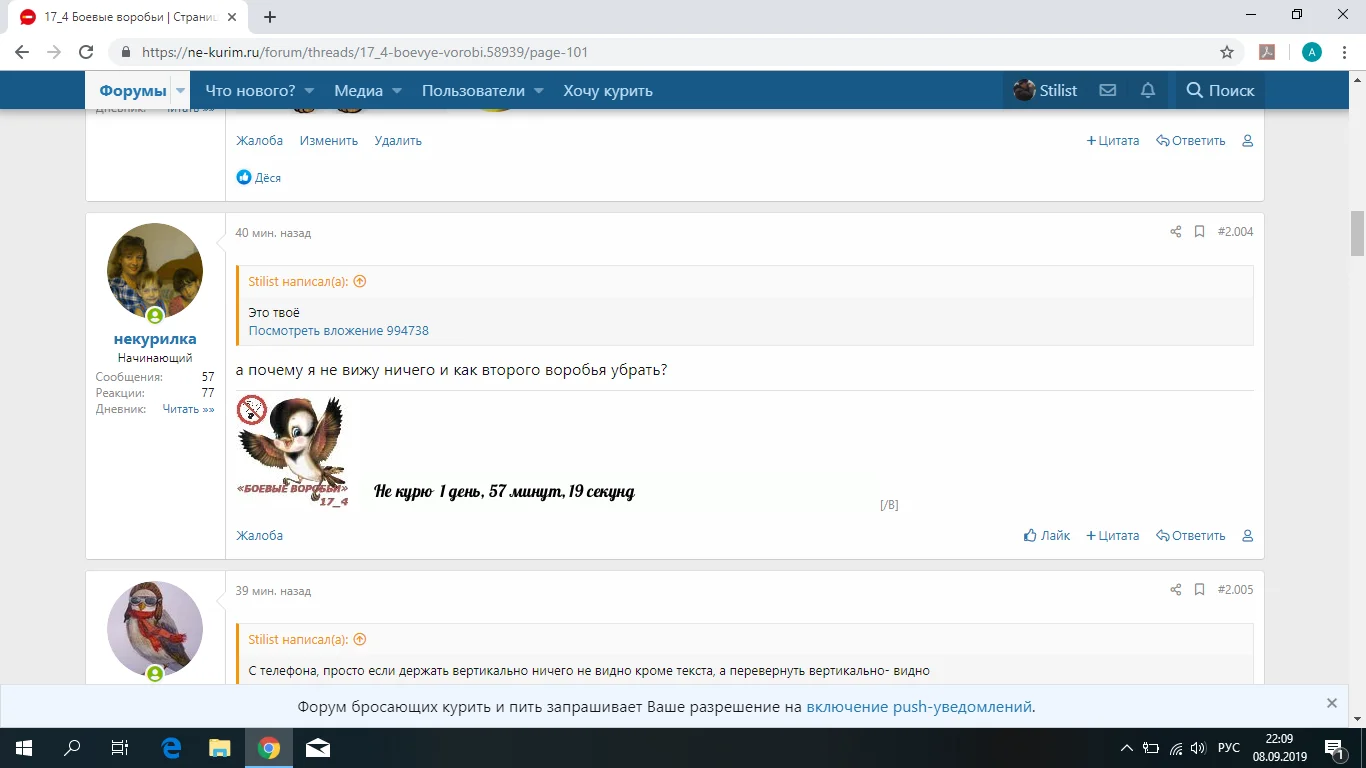Reply to post #2.004 with Ответить
The height and width of the screenshot is (768, 1366).
tap(1191, 536)
